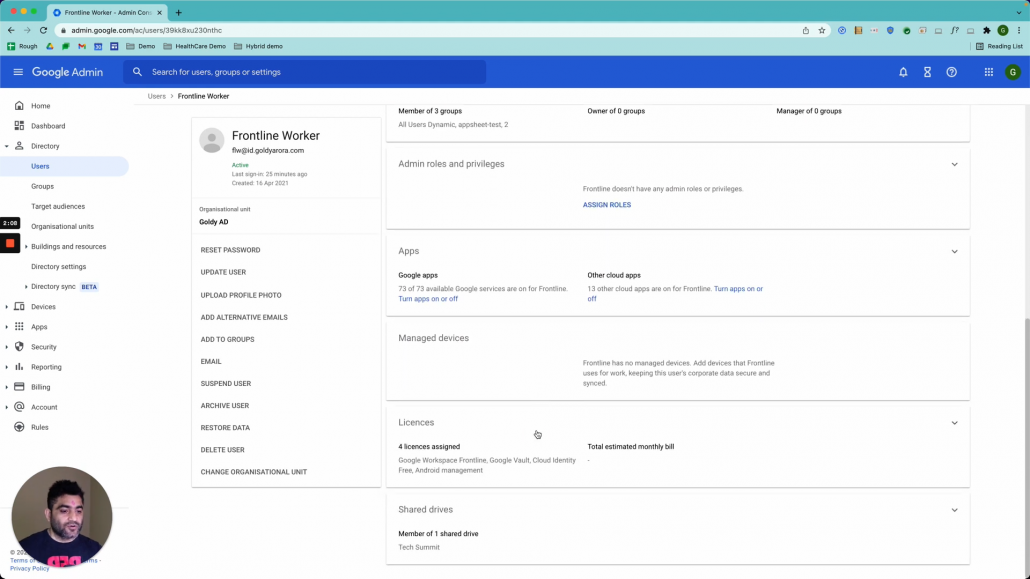Click the Apps grid sidebar icon
Screen dimensions: 1030x579
19,327
